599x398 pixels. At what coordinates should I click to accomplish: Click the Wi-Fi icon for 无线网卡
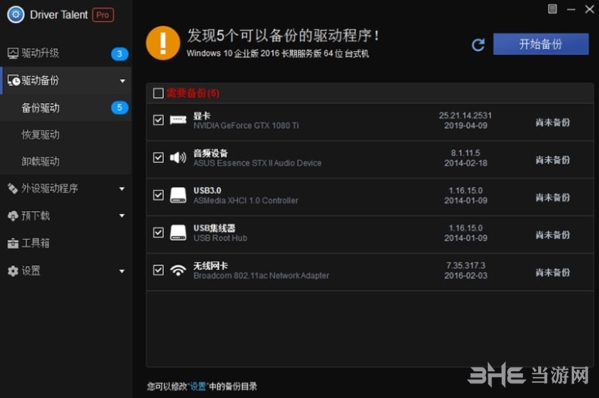point(178,270)
